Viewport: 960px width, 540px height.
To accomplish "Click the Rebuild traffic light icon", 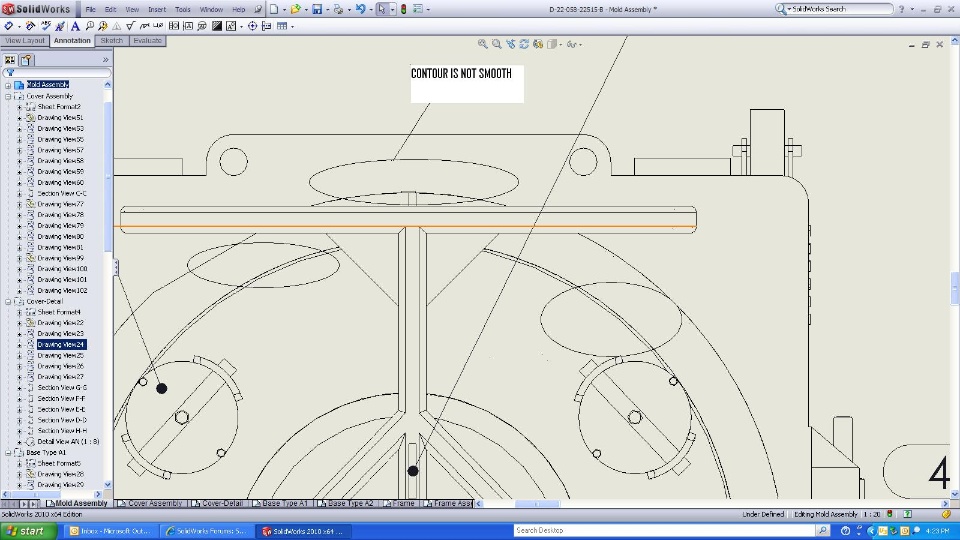I will [x=403, y=9].
